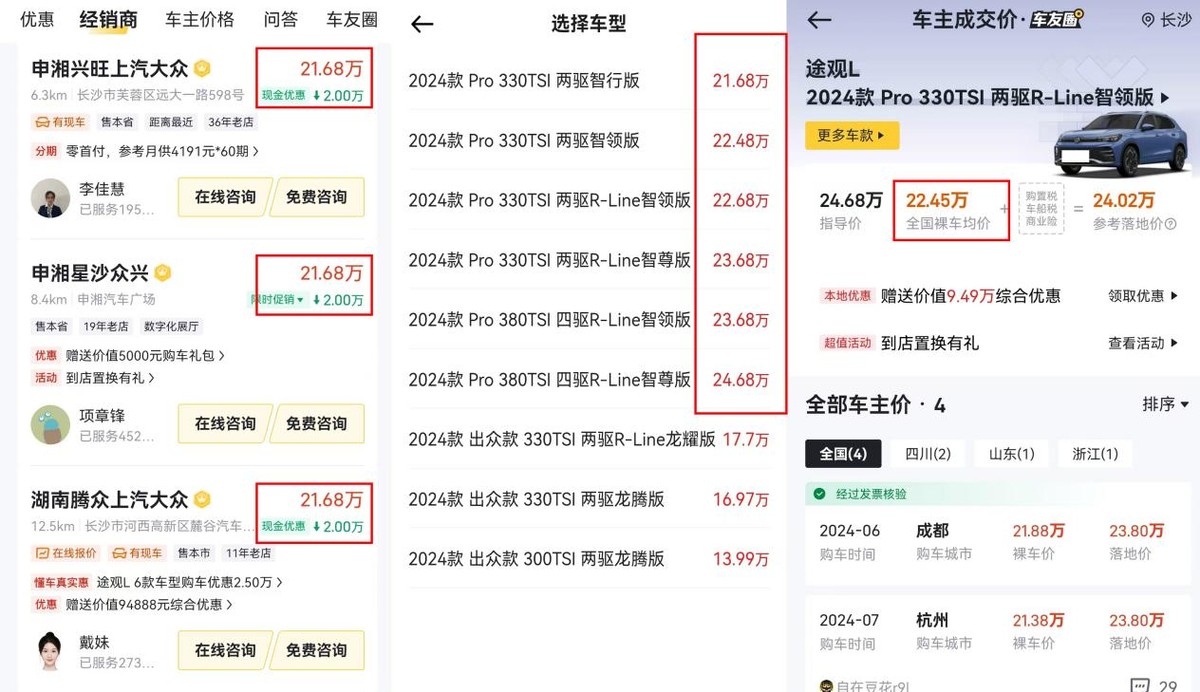
Task: Open 赠送价值94888元综合优惠 link
Action: 149,604
